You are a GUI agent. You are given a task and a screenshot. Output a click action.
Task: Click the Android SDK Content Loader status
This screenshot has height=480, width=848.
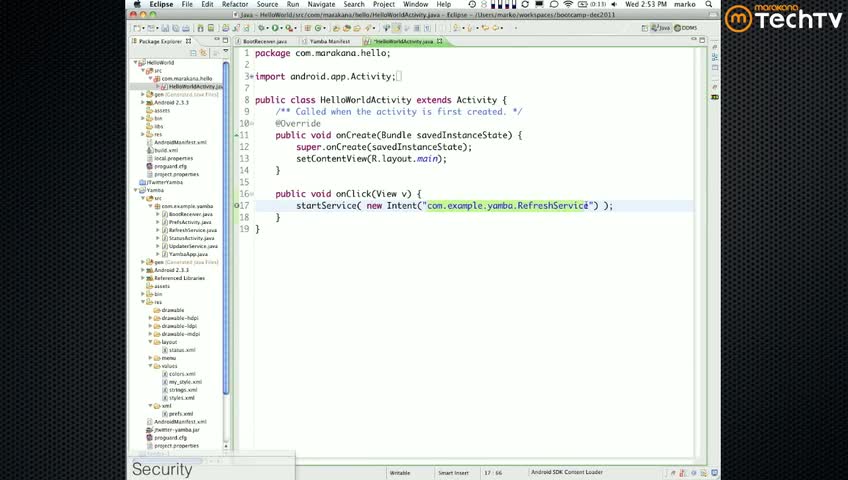567,472
